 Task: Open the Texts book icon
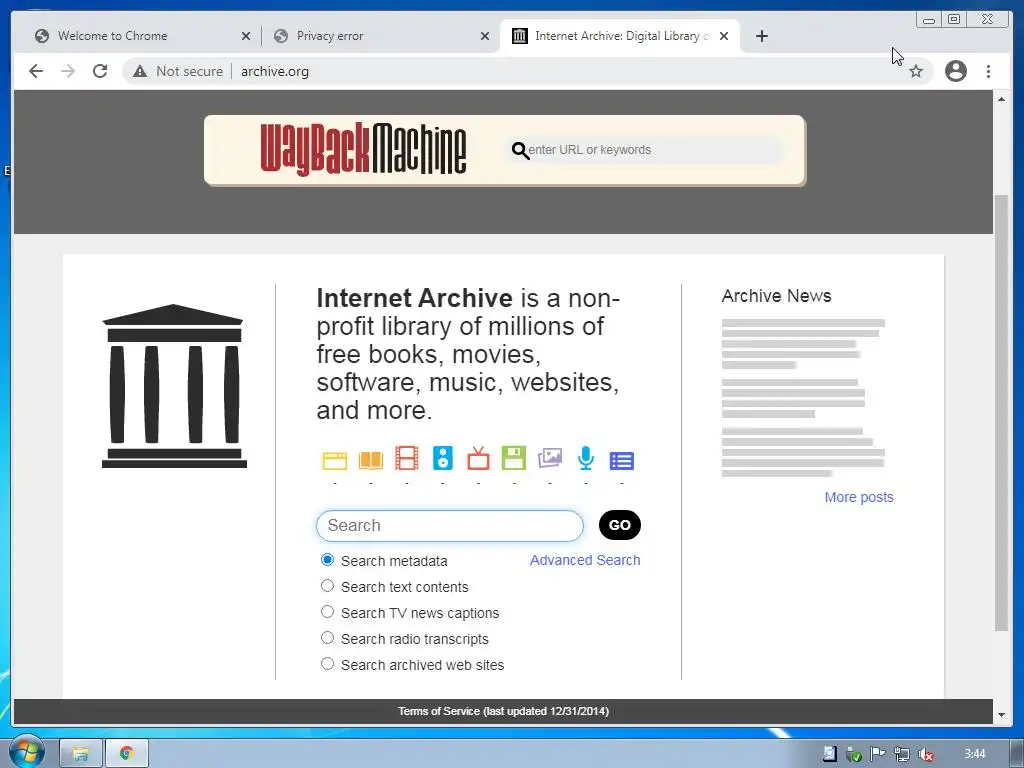[370, 460]
